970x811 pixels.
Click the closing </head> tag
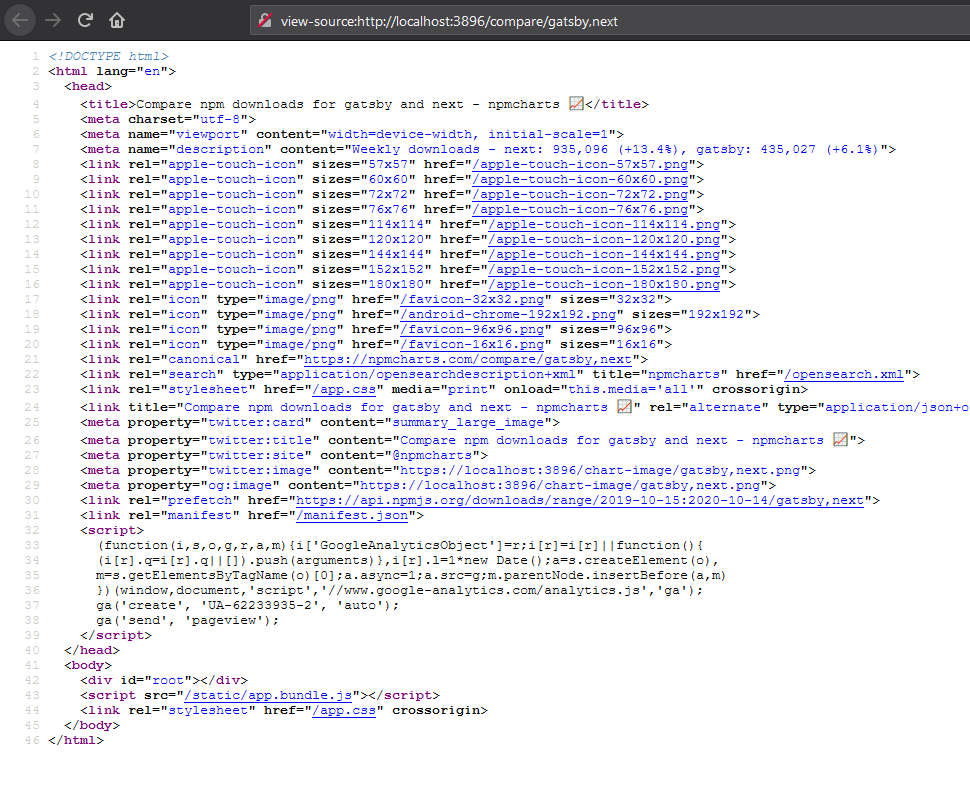(x=92, y=651)
